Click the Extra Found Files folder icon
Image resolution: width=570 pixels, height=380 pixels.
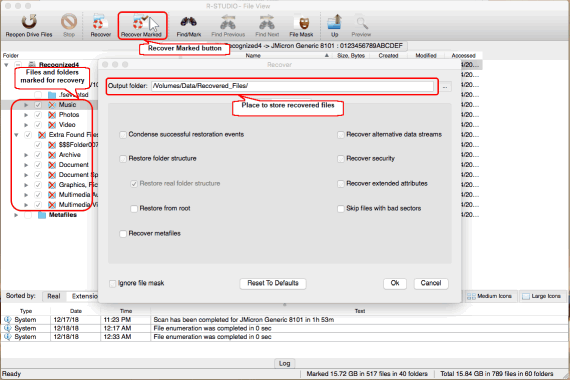(42, 135)
